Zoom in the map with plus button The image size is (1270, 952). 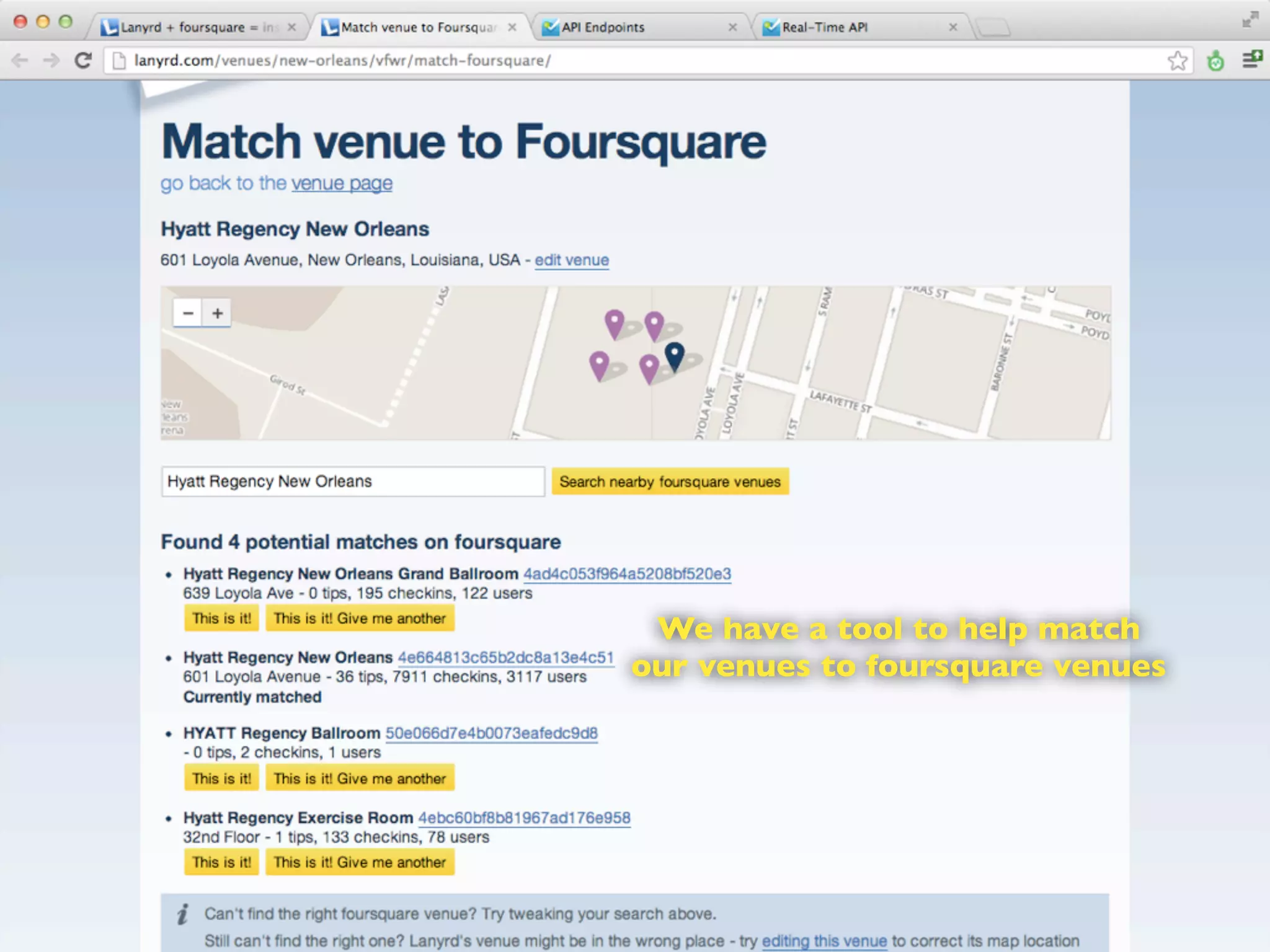[217, 313]
